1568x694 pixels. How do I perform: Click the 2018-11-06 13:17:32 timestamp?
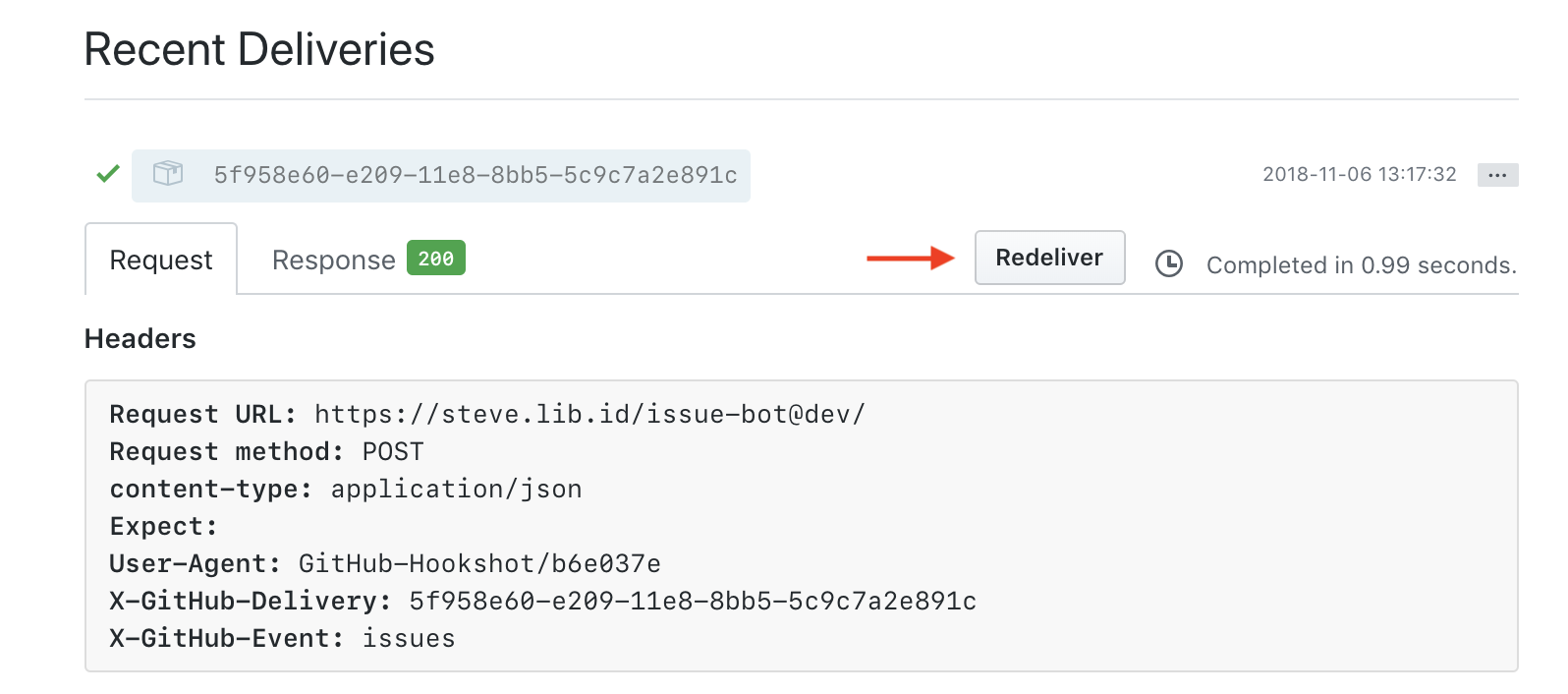tap(1359, 175)
